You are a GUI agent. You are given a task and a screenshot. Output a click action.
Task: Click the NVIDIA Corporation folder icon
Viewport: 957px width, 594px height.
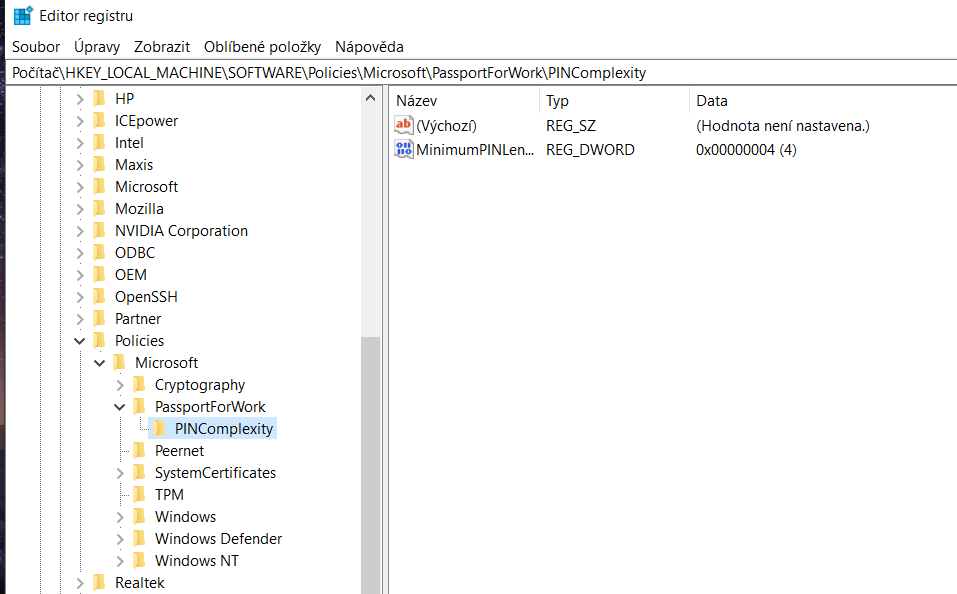click(x=99, y=231)
